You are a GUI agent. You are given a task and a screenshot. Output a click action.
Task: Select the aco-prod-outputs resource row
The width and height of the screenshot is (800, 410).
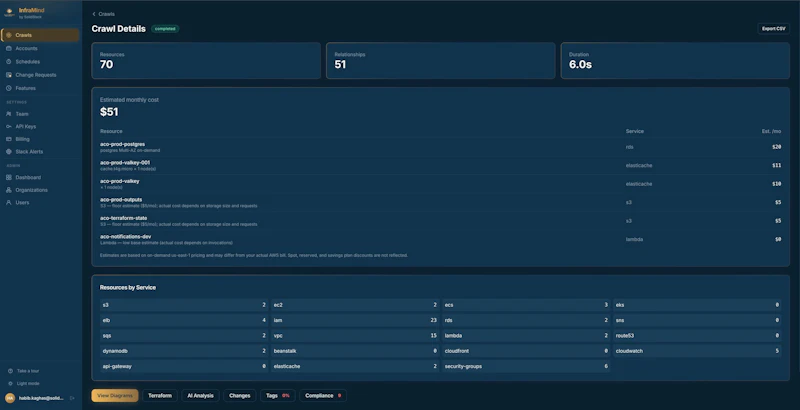pos(441,202)
